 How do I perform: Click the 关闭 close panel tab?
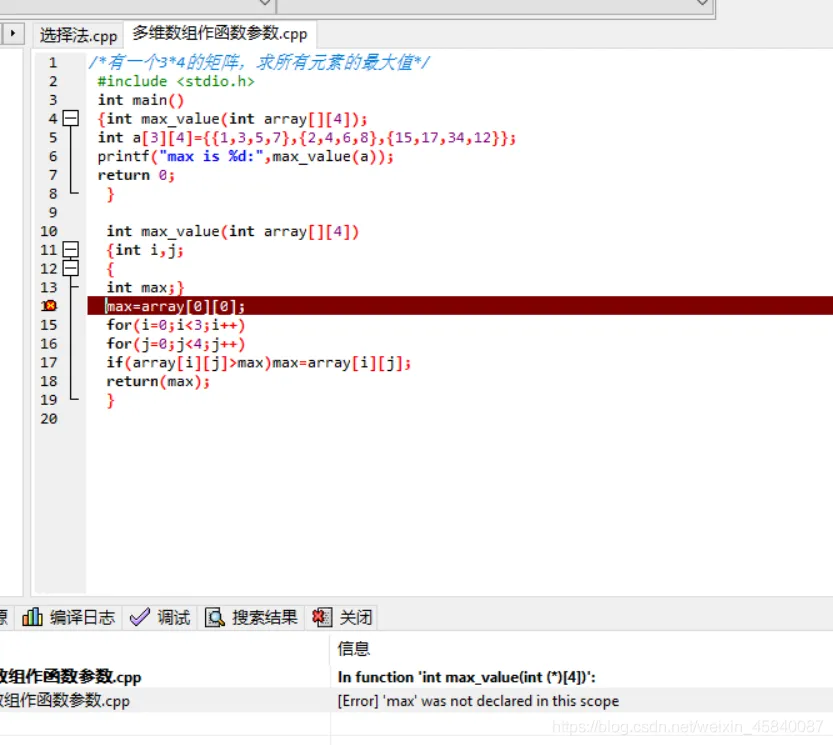point(342,617)
